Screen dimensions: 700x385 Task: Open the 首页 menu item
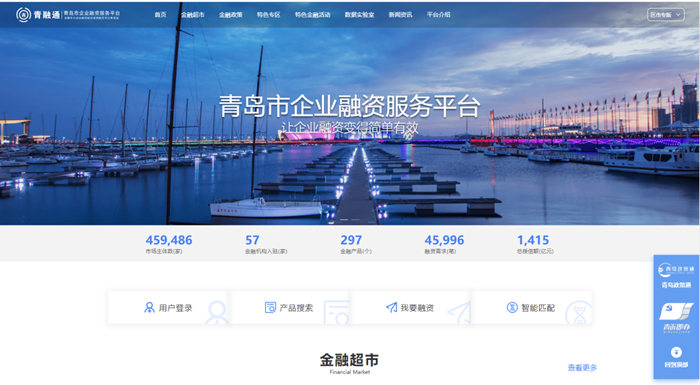pos(160,15)
